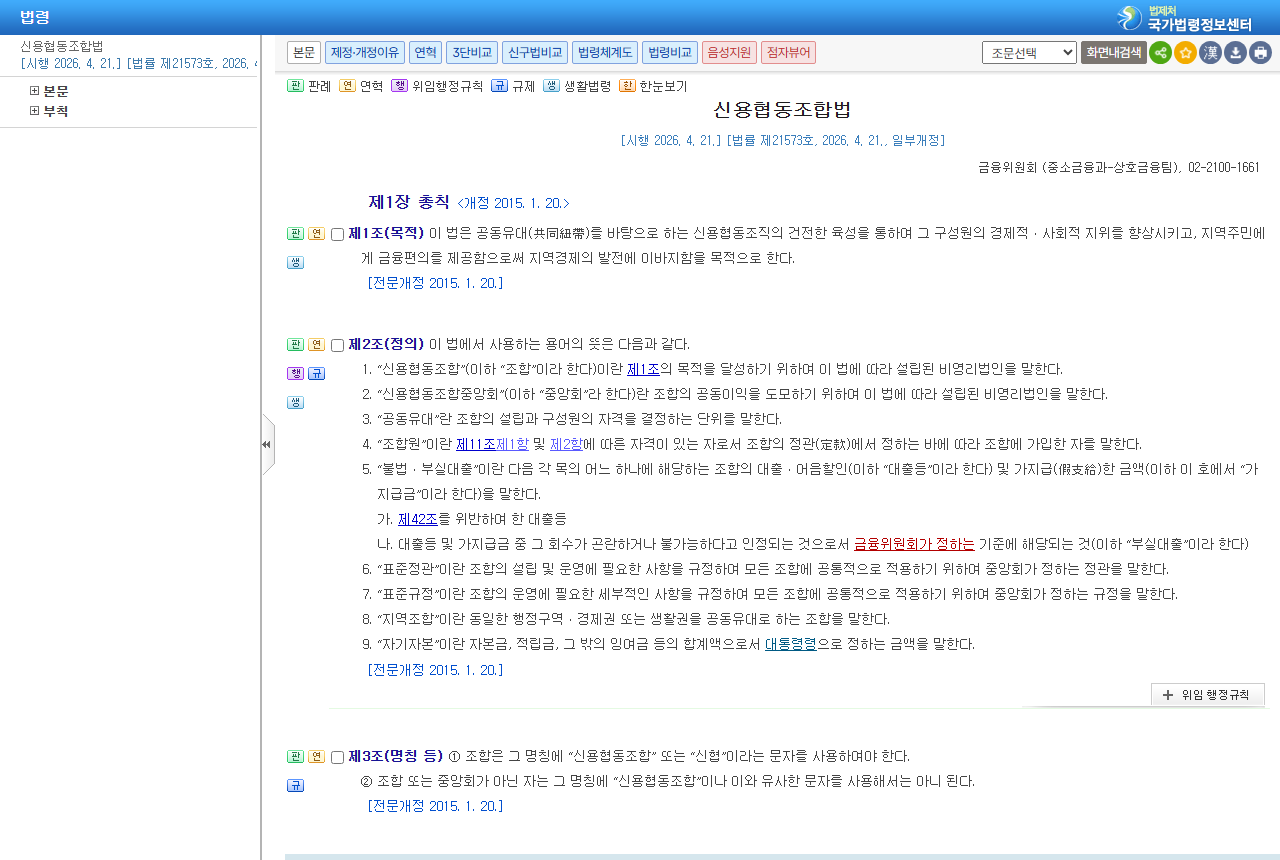Download the law using the download icon

(1235, 53)
